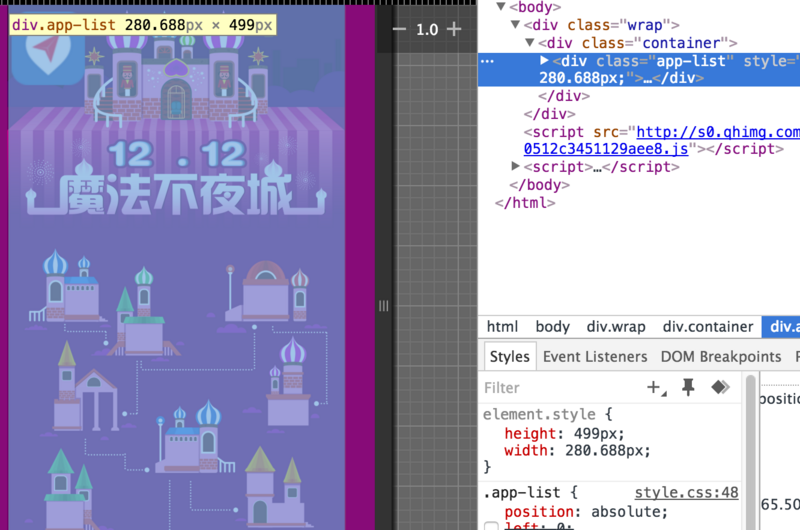Switch to the DOM Breakpoints tab
Screen dimensions: 800x530
(x=720, y=357)
